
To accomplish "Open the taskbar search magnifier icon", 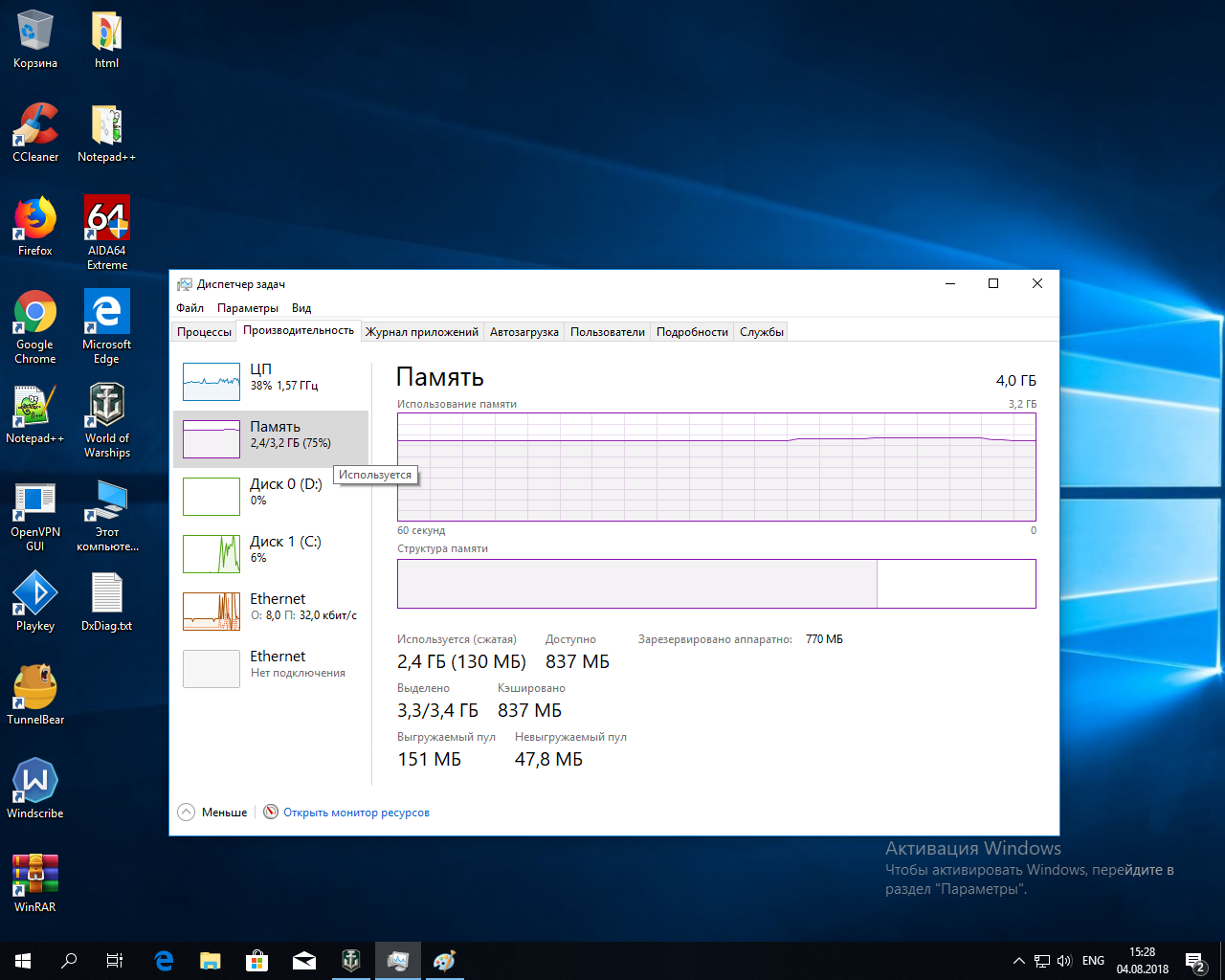I will 69,961.
